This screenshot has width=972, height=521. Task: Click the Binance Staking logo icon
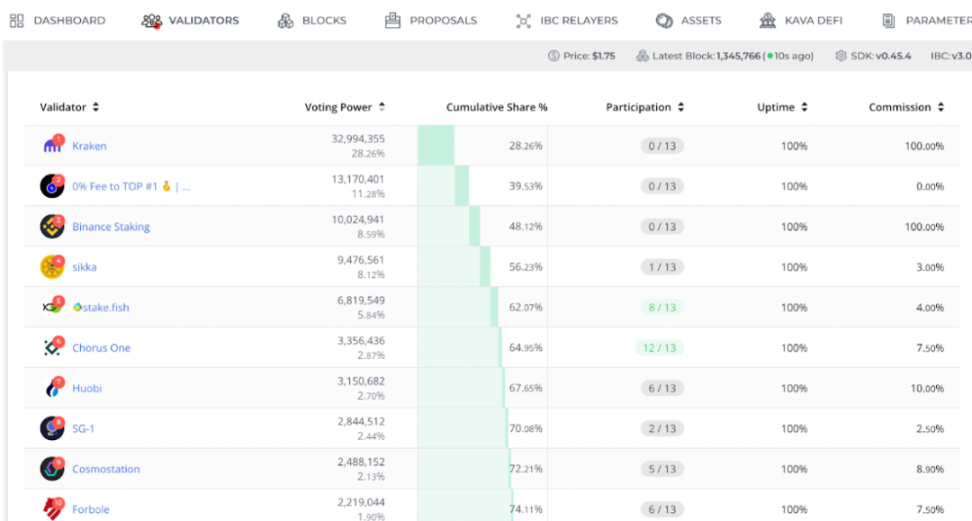pyautogui.click(x=52, y=227)
